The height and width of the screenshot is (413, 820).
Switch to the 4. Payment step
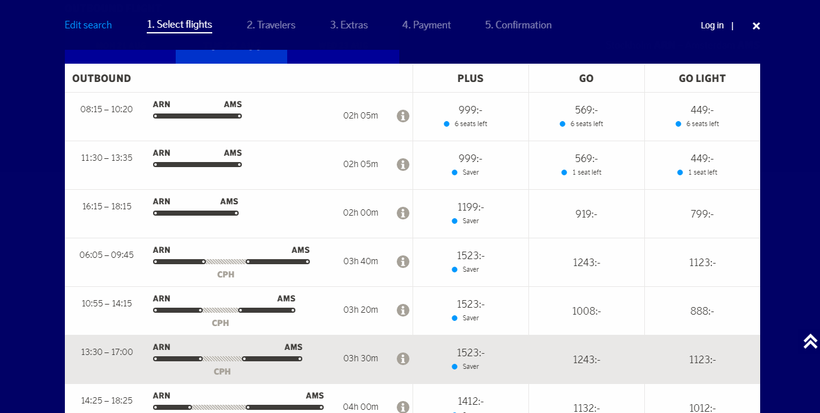pos(427,25)
